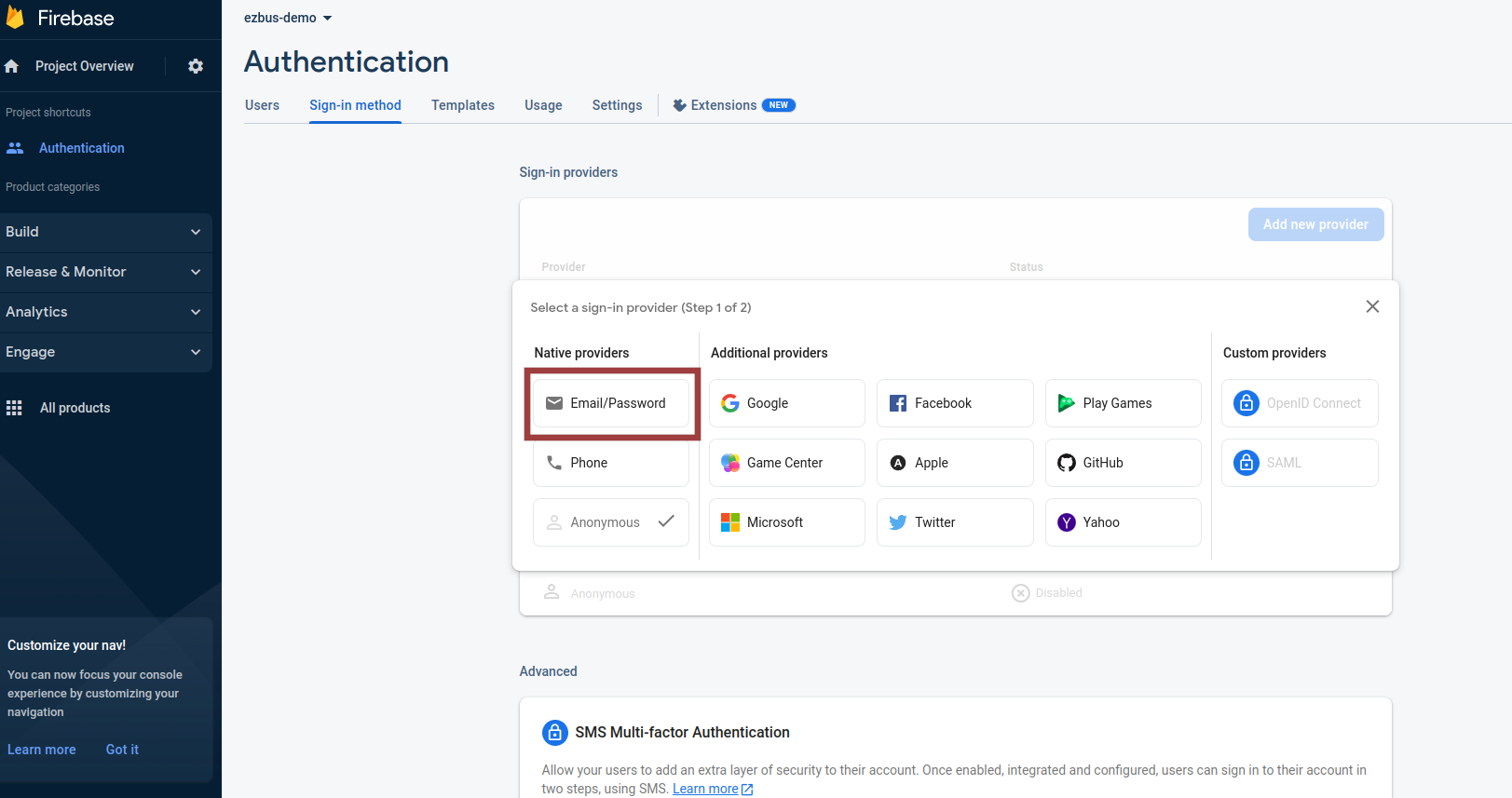Expand the Analytics category

[105, 312]
